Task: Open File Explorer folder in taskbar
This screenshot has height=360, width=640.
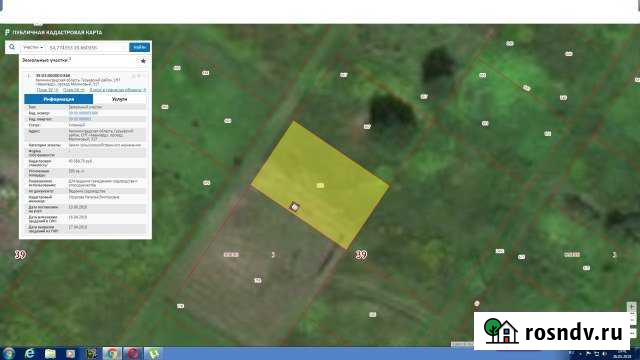Action: point(50,353)
